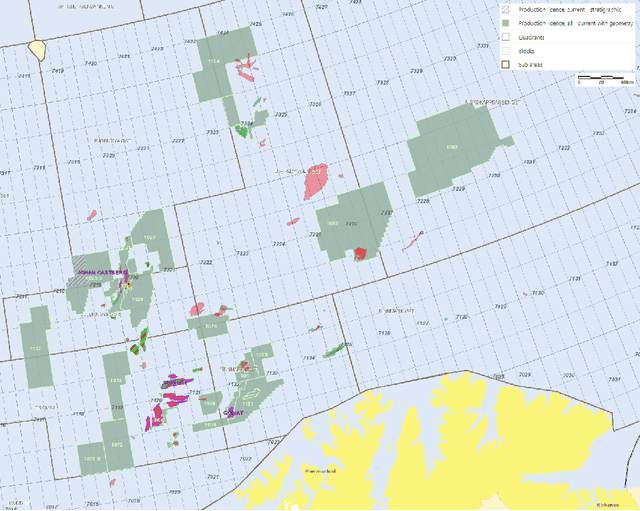Click the grey hatched area beside Johan Castberg
This screenshot has width=640, height=511.
click(78, 272)
